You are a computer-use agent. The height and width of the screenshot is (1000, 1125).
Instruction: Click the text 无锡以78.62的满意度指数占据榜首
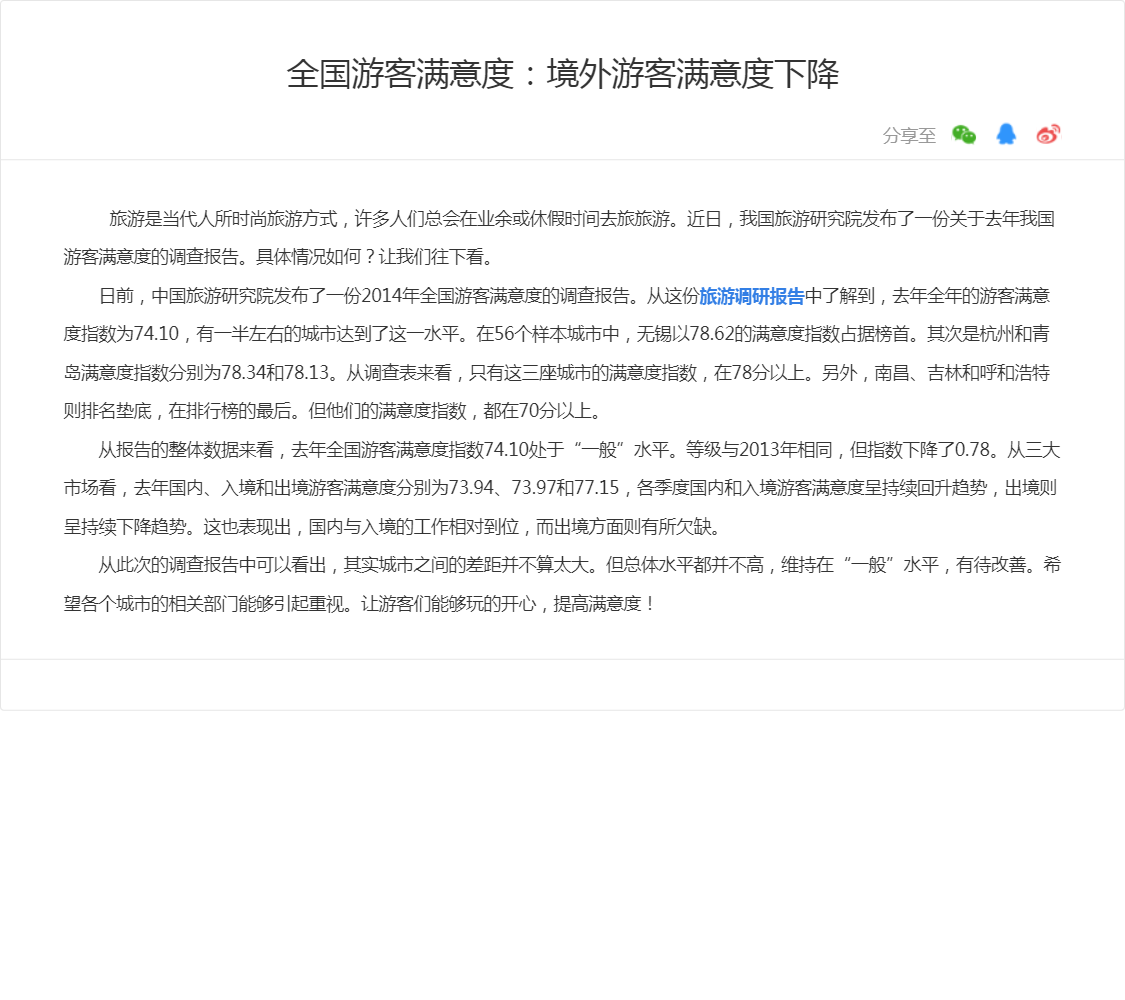pos(773,334)
